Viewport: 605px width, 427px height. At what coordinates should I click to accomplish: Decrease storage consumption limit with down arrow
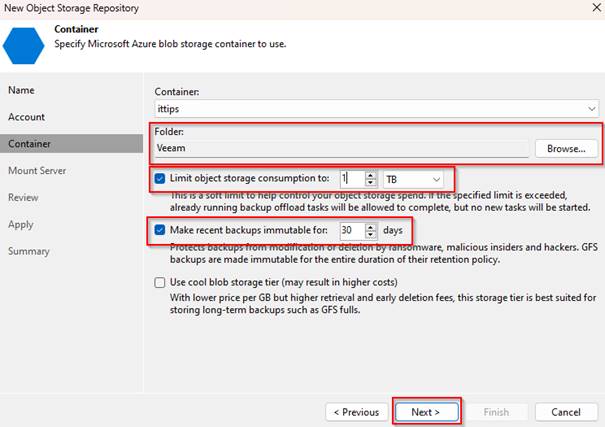(370, 183)
